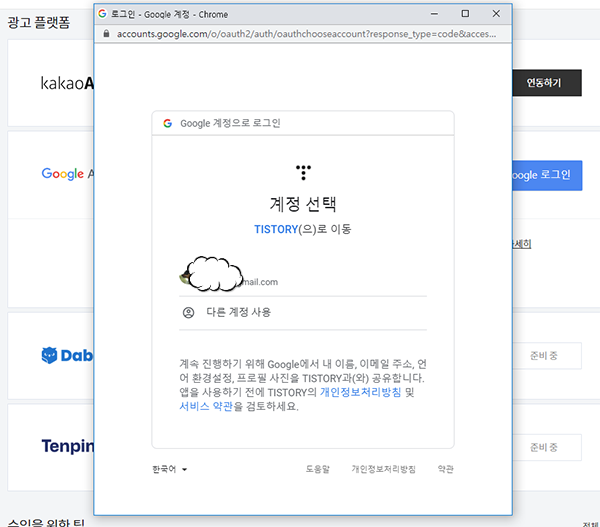Screen dimensions: 600x527
Task: Maximize the Google login popup window
Action: 465,14
